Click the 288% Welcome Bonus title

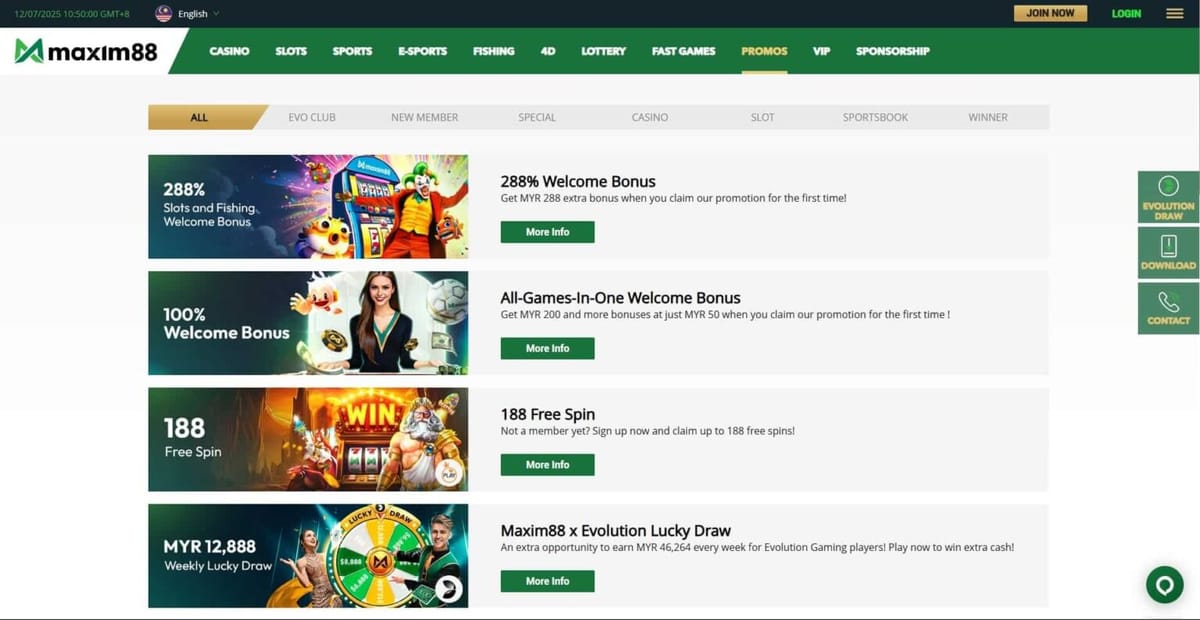[578, 182]
